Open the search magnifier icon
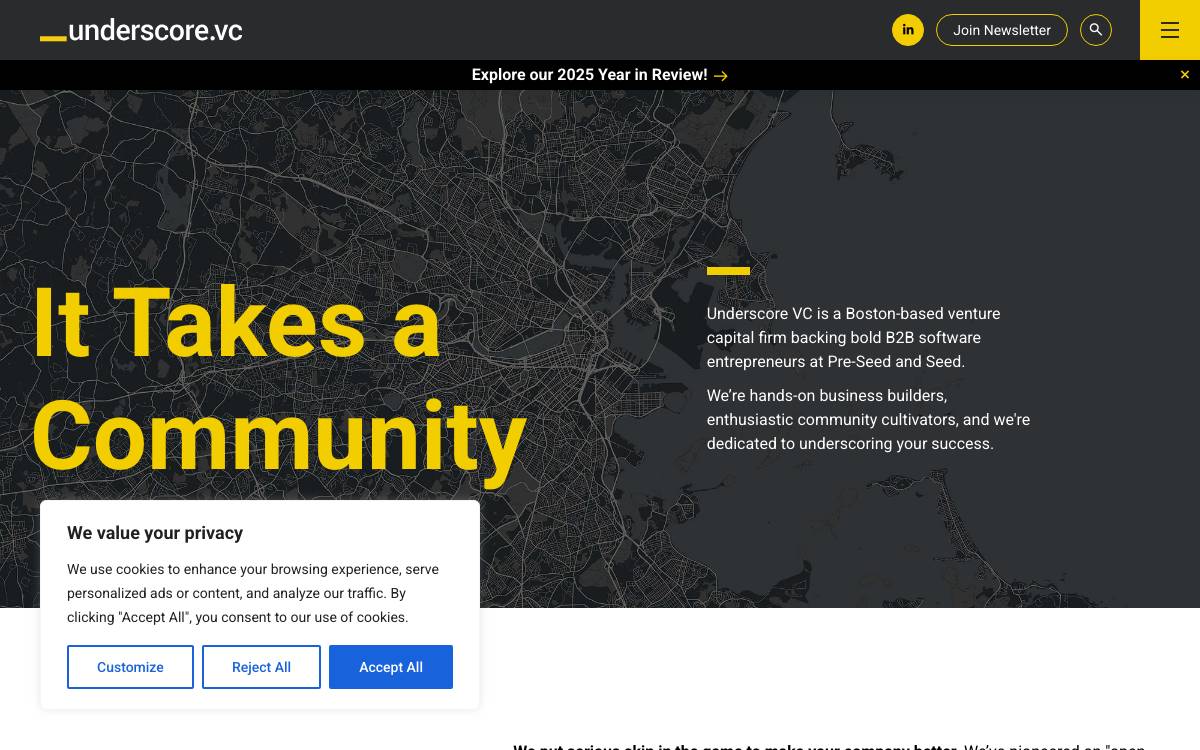 [1096, 30]
